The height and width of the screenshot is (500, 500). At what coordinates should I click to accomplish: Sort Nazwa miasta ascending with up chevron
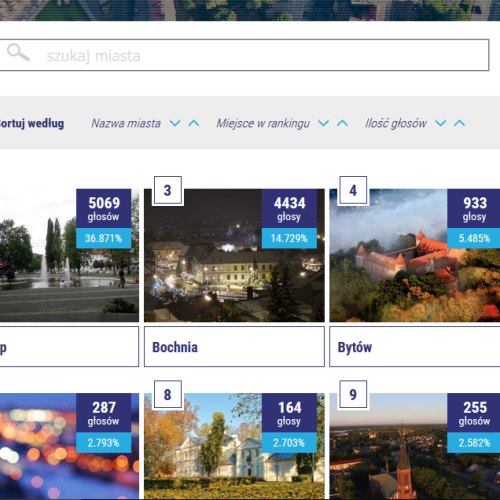pos(194,123)
